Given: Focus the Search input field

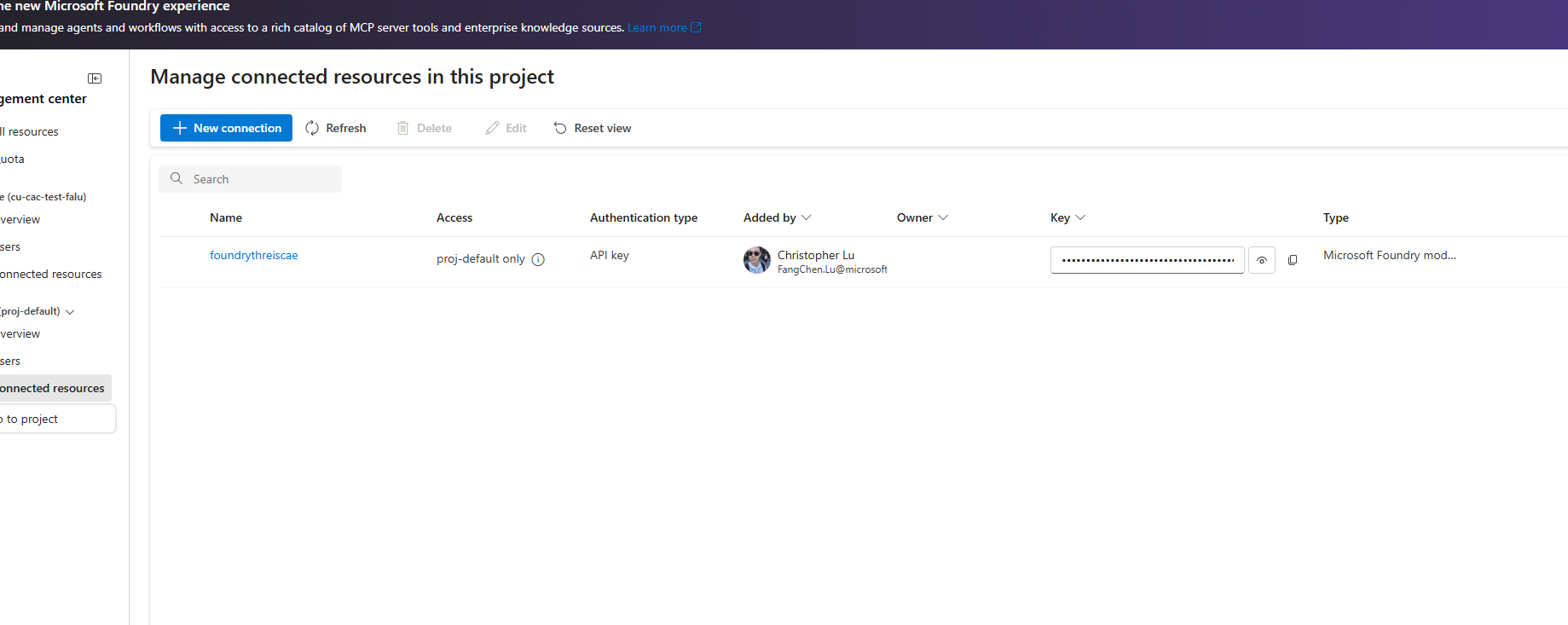Looking at the screenshot, I should pos(251,179).
